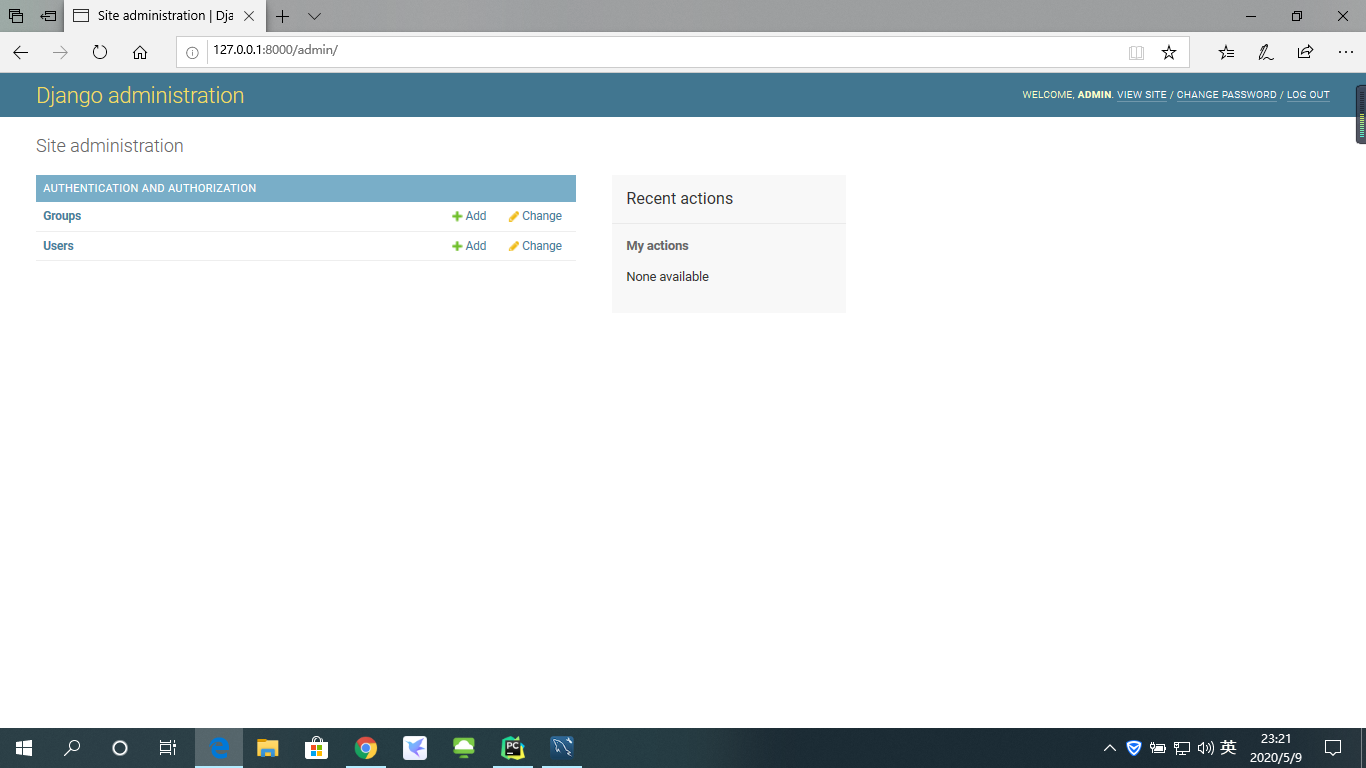Open the favorites hub icon

(x=1226, y=52)
